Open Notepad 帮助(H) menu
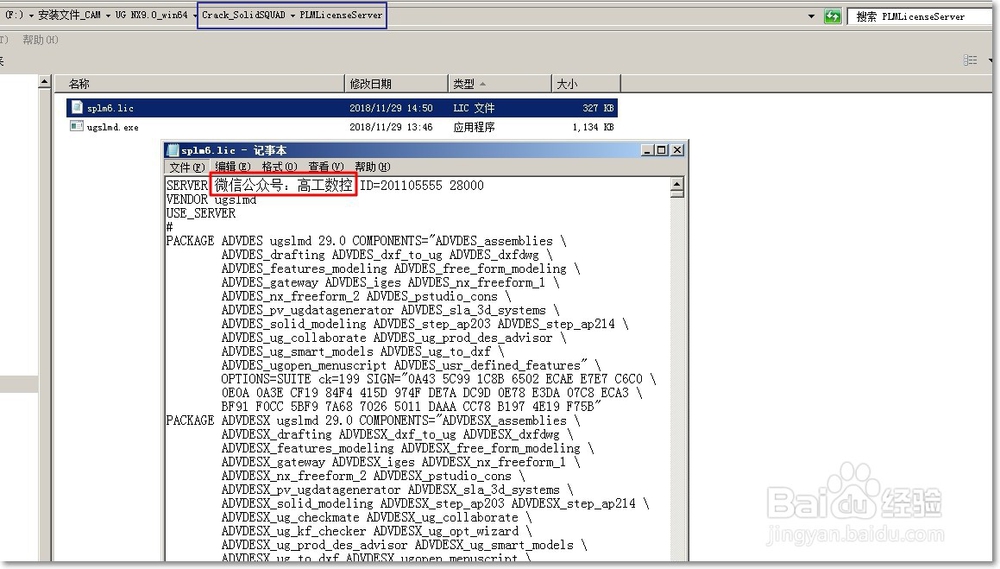This screenshot has width=1000, height=569. coord(372,167)
